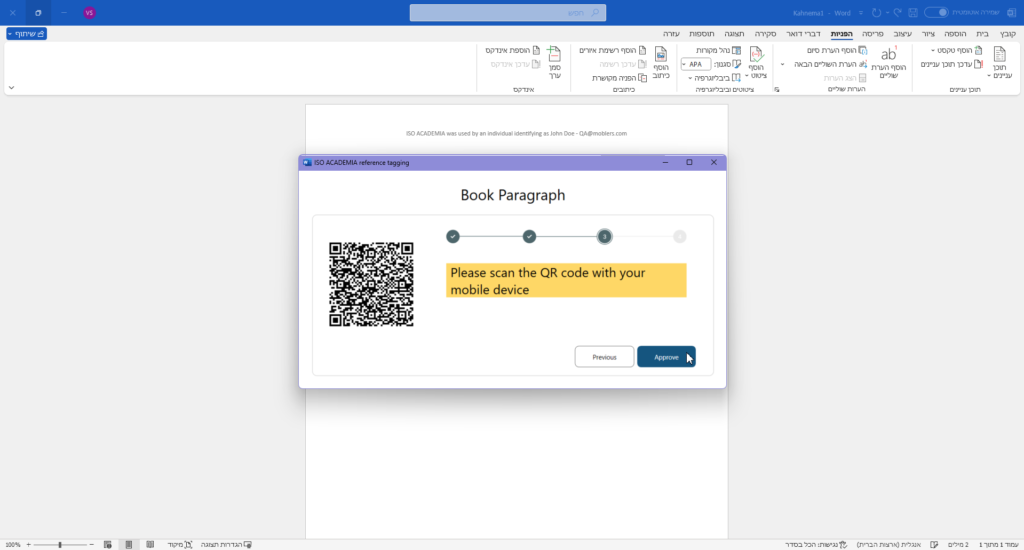The height and width of the screenshot is (550, 1024).
Task: Click Update Index (עדכן אינדקס)
Action: click(515, 64)
